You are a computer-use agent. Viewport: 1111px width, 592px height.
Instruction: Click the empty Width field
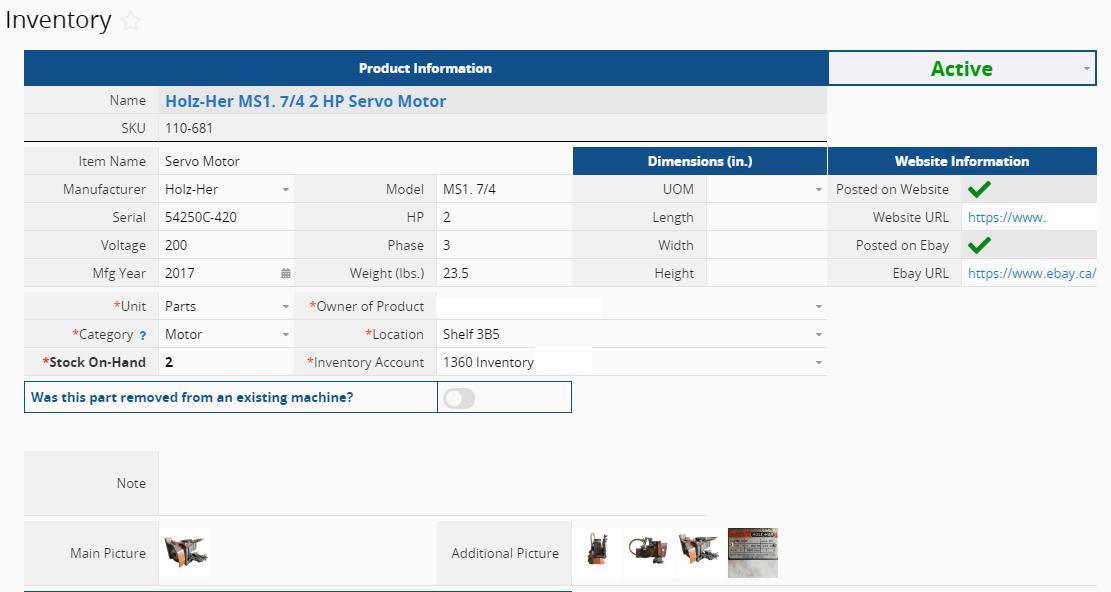pos(766,245)
